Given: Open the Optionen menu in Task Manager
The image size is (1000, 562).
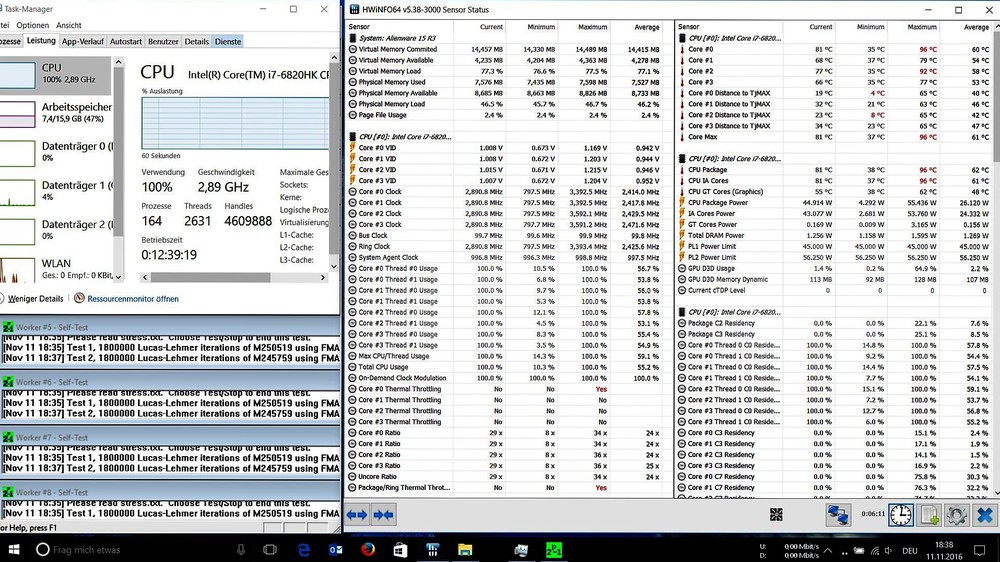Looking at the screenshot, I should [32, 25].
